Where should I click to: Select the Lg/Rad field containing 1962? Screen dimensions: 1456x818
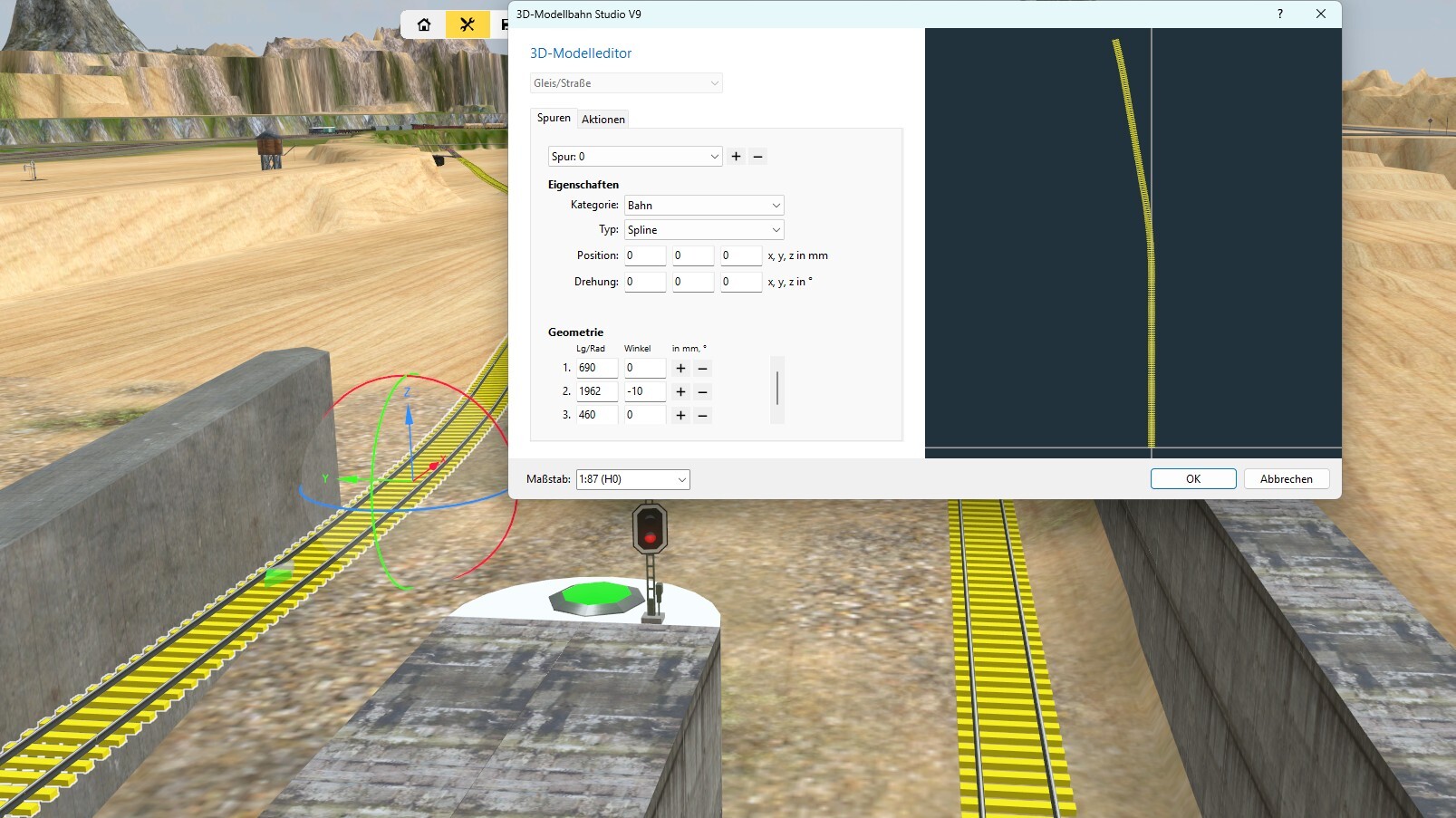597,391
